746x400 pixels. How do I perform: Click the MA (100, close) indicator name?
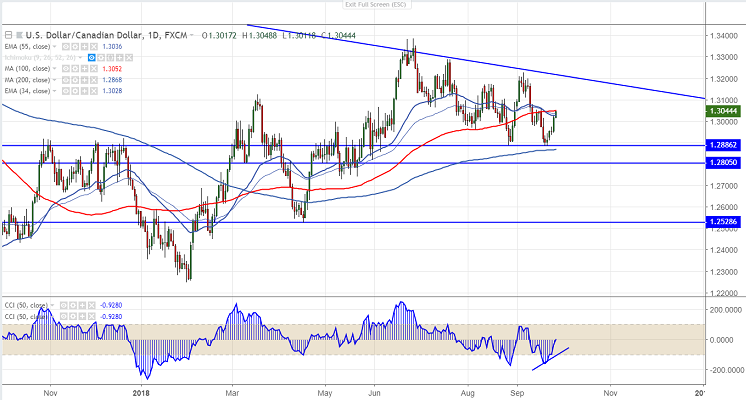click(27, 69)
